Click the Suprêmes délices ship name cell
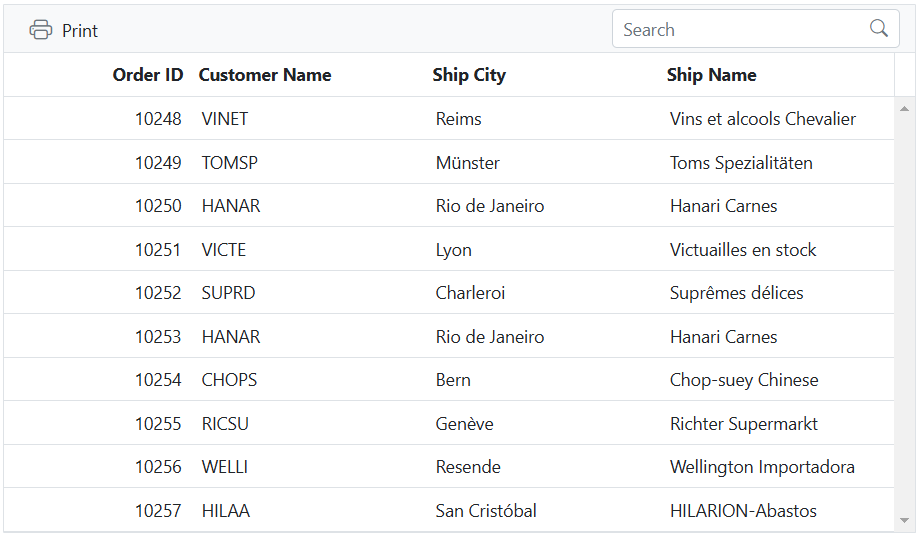 click(x=737, y=293)
